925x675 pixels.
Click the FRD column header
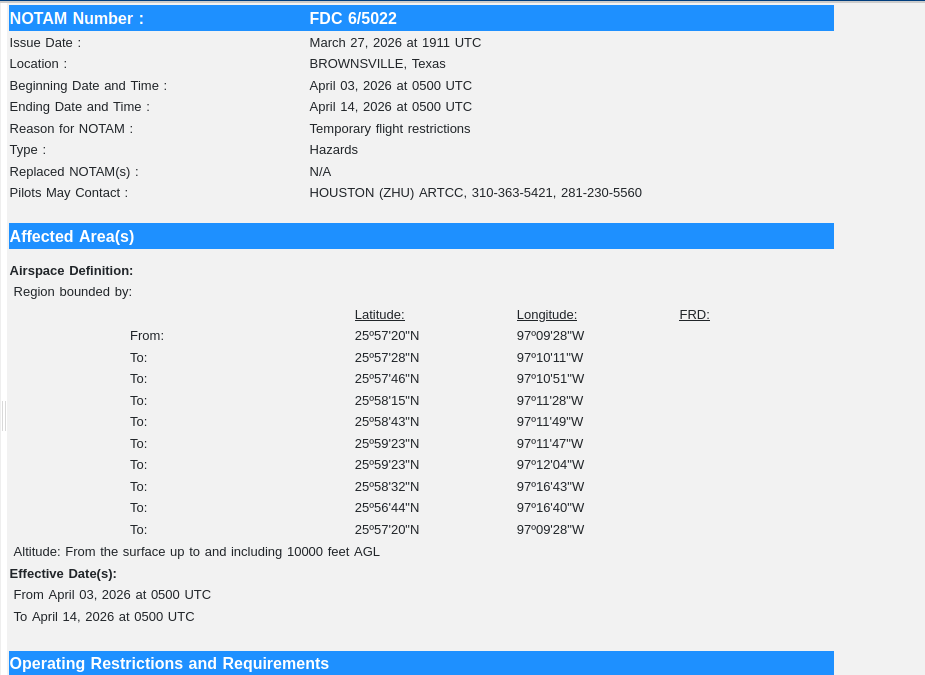(x=694, y=314)
